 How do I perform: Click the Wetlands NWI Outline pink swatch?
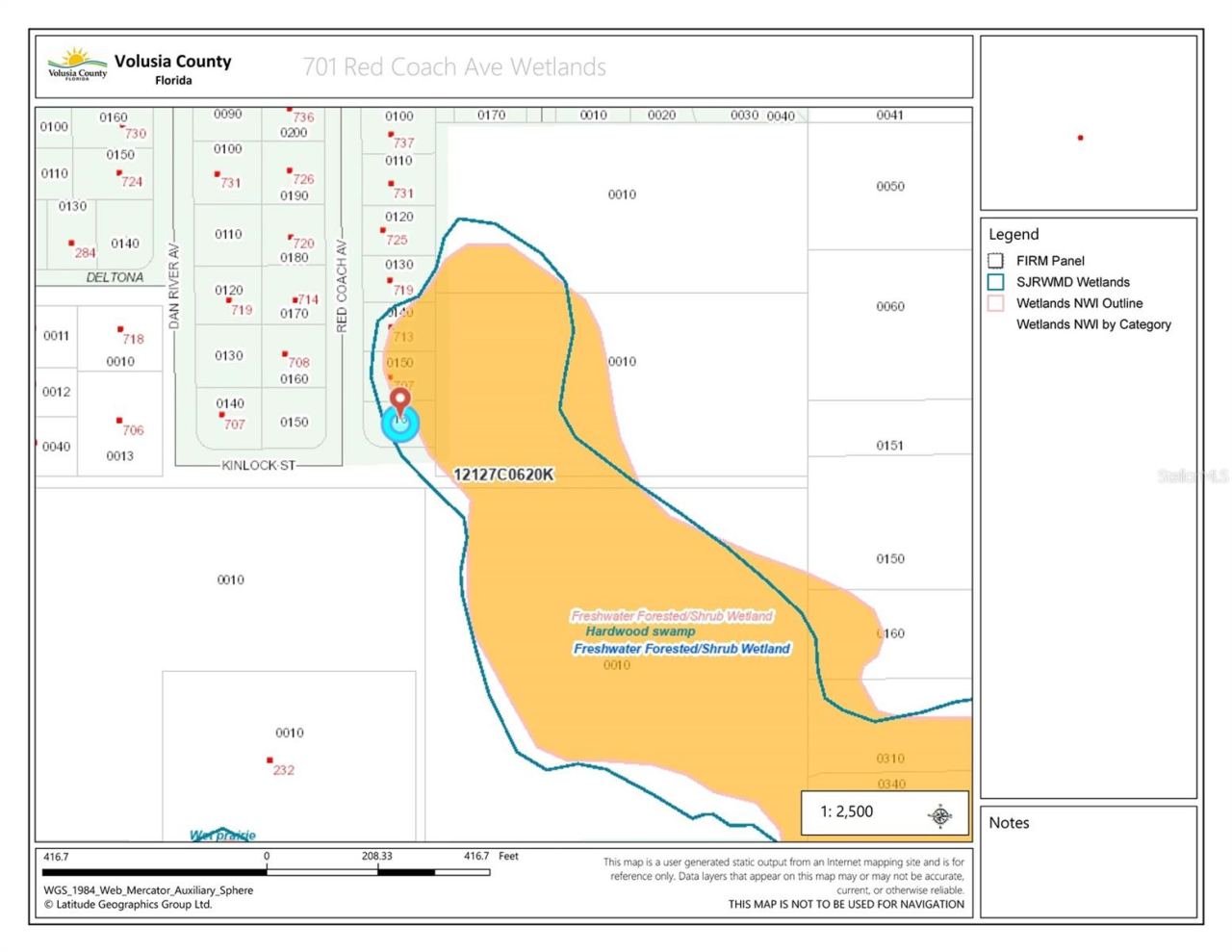click(x=996, y=303)
